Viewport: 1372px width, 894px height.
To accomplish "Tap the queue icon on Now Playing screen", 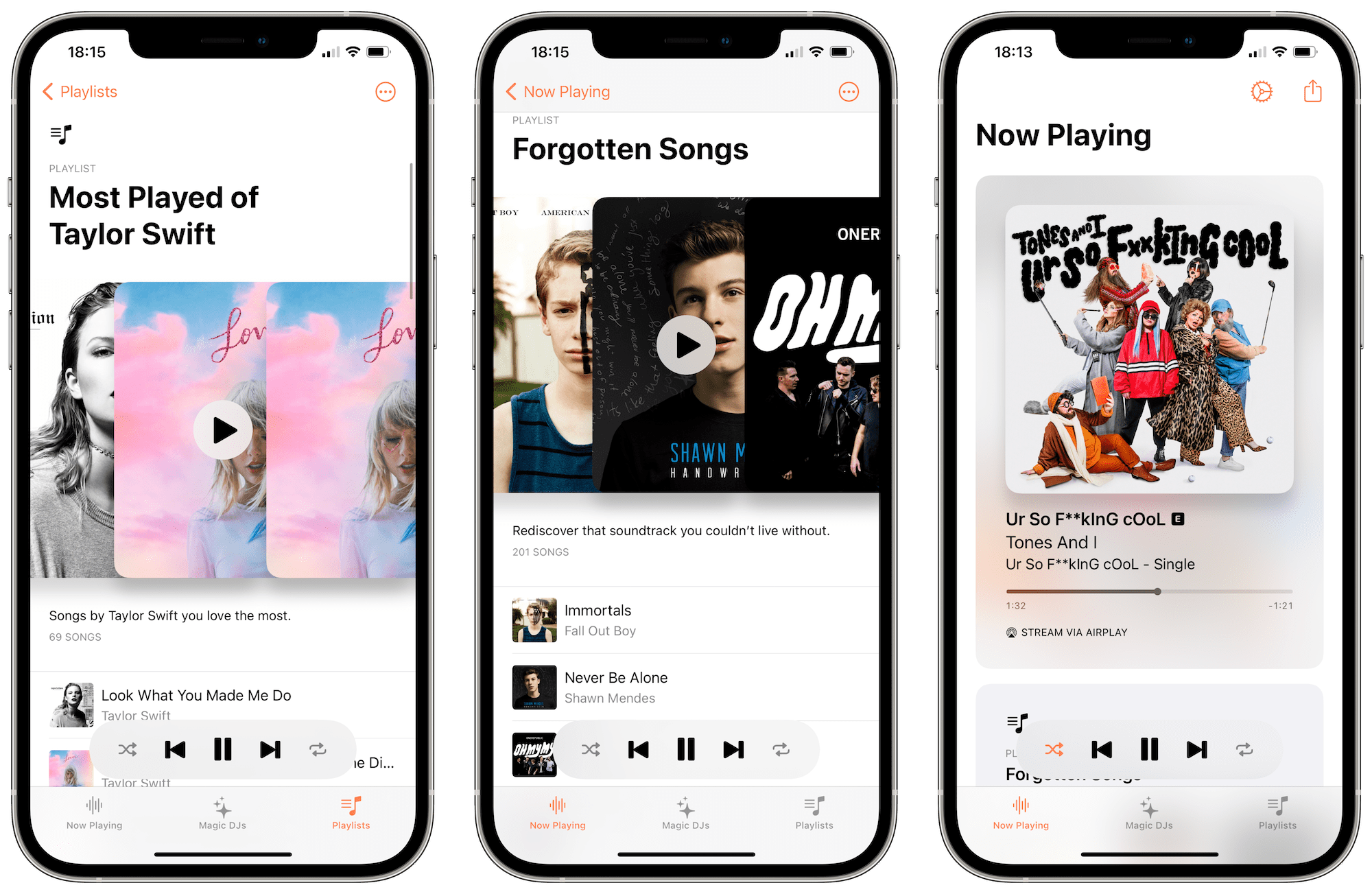I will pyautogui.click(x=1017, y=718).
